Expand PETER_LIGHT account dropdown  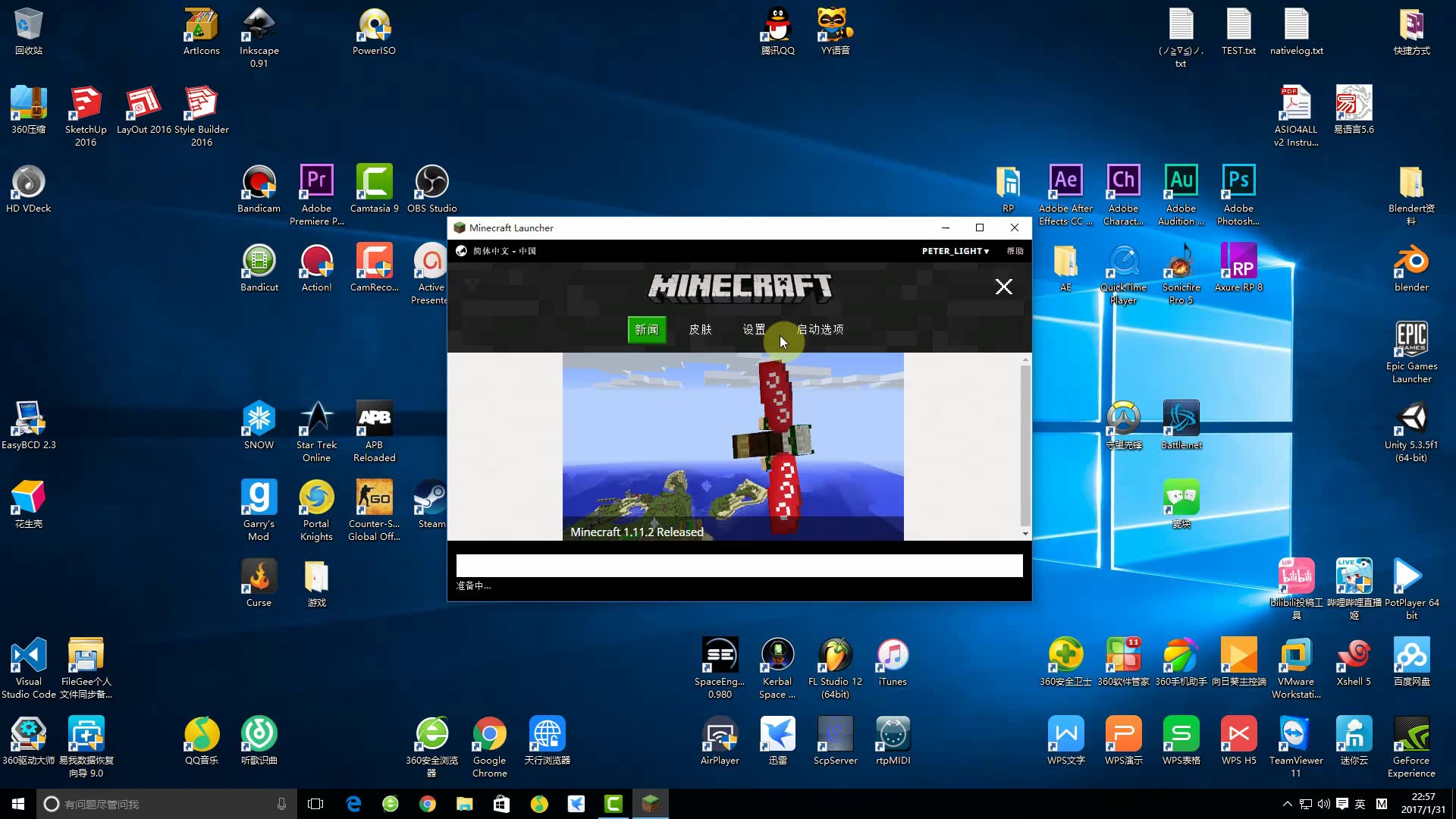pos(955,251)
